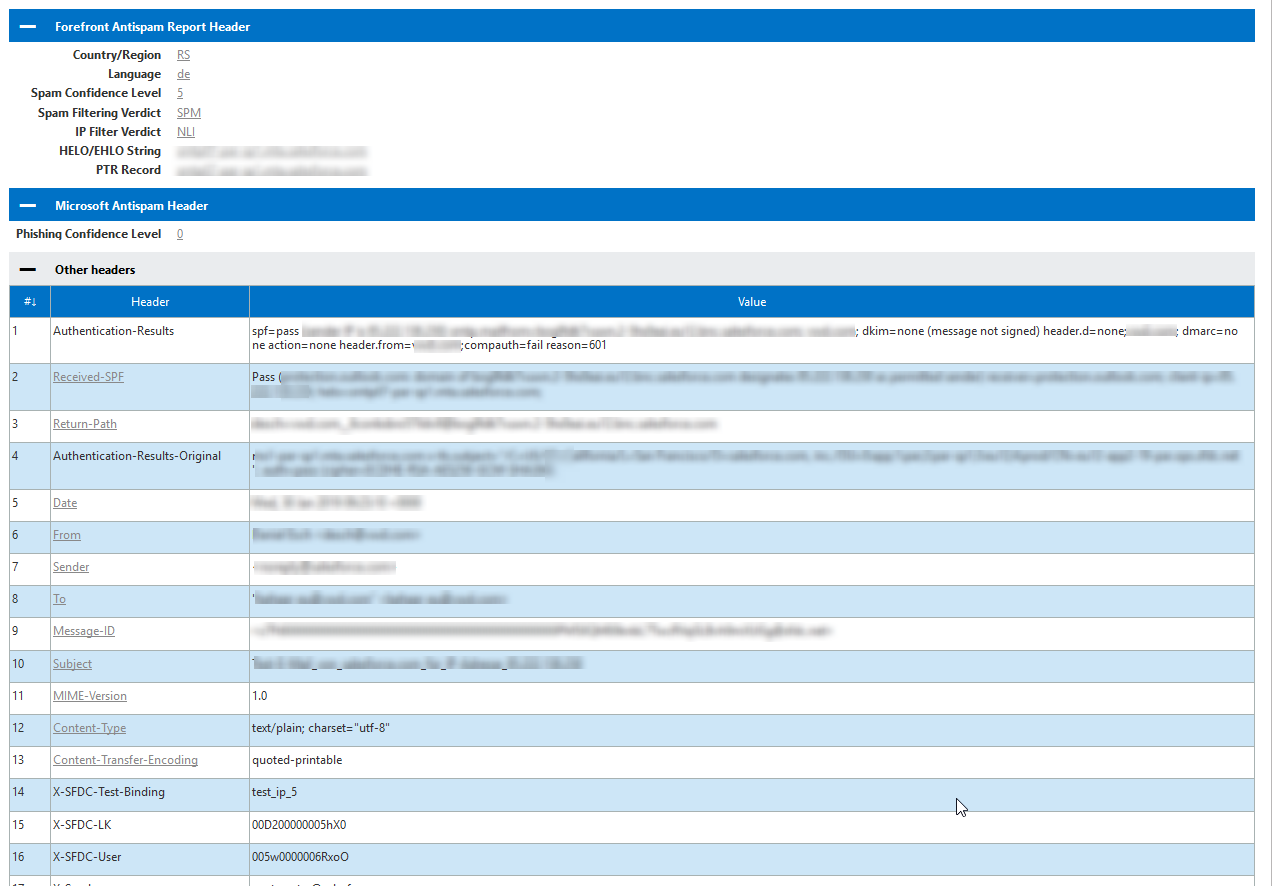Open the From header link
This screenshot has width=1286, height=886.
[66, 534]
